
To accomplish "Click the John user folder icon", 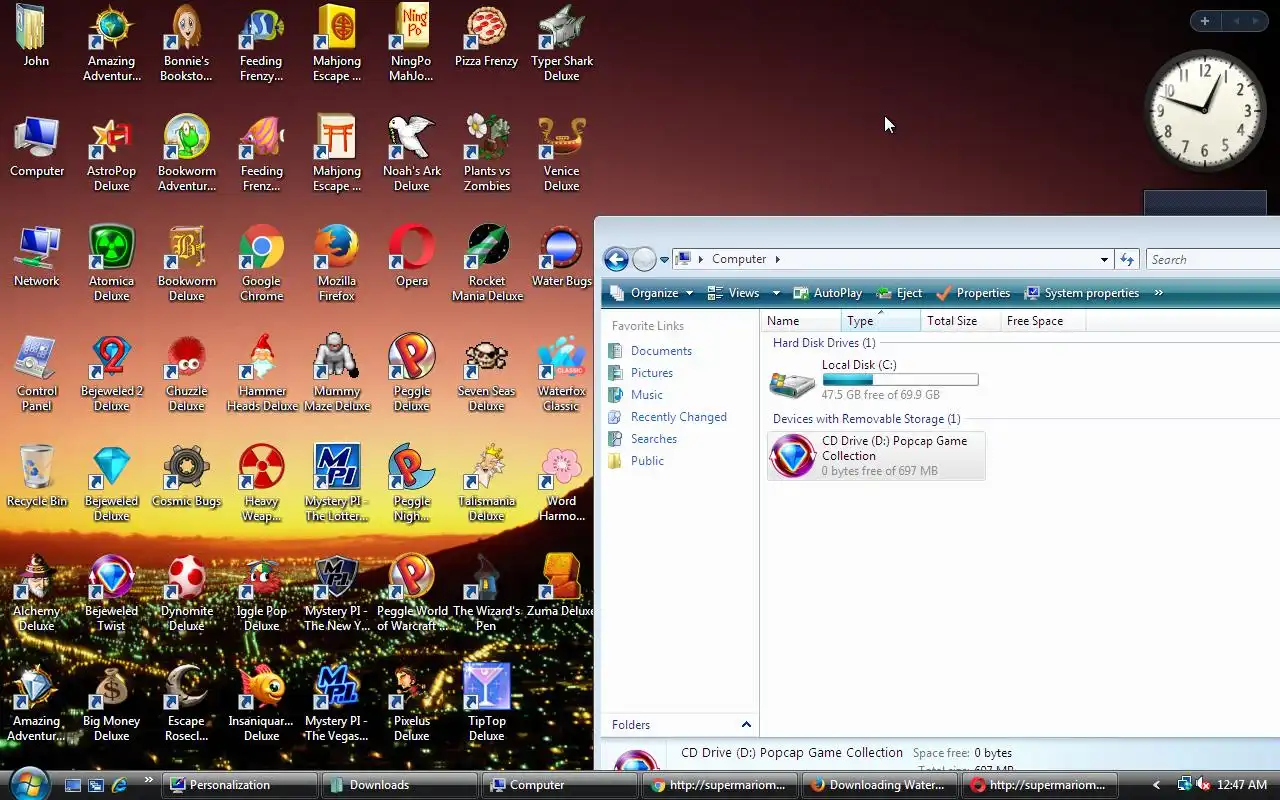I will (37, 35).
